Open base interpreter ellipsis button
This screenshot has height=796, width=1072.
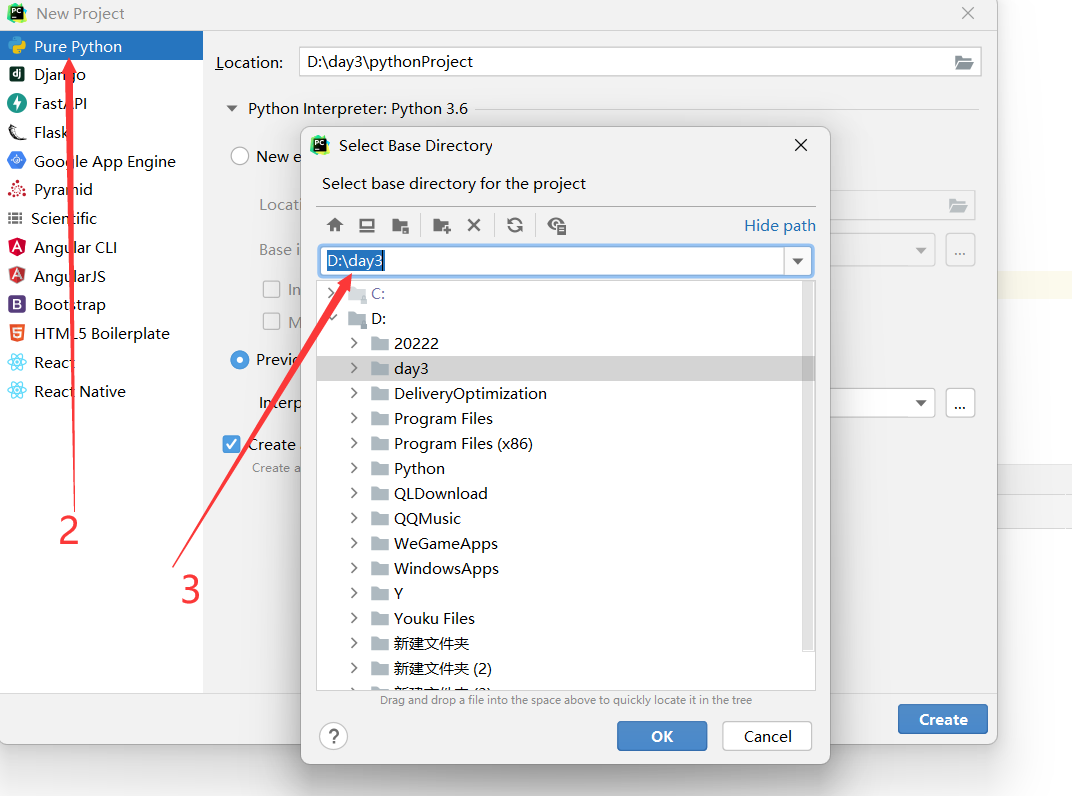(x=960, y=250)
